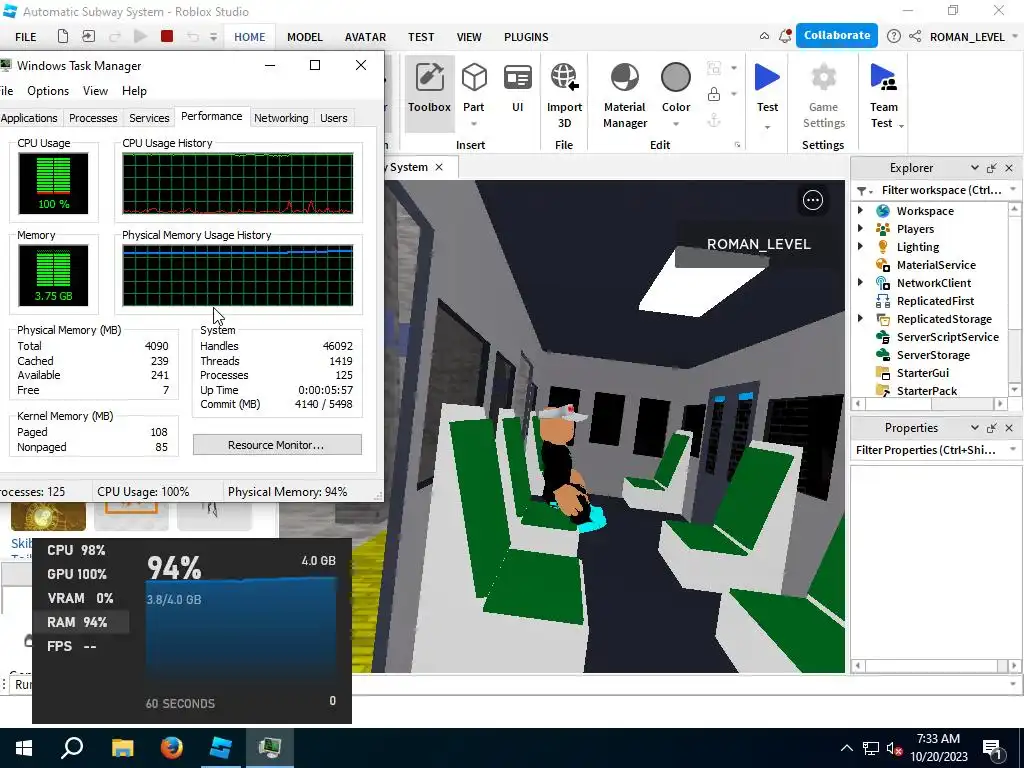Open viewport three-dots menu
Screen dimensions: 1024x768
812,200
